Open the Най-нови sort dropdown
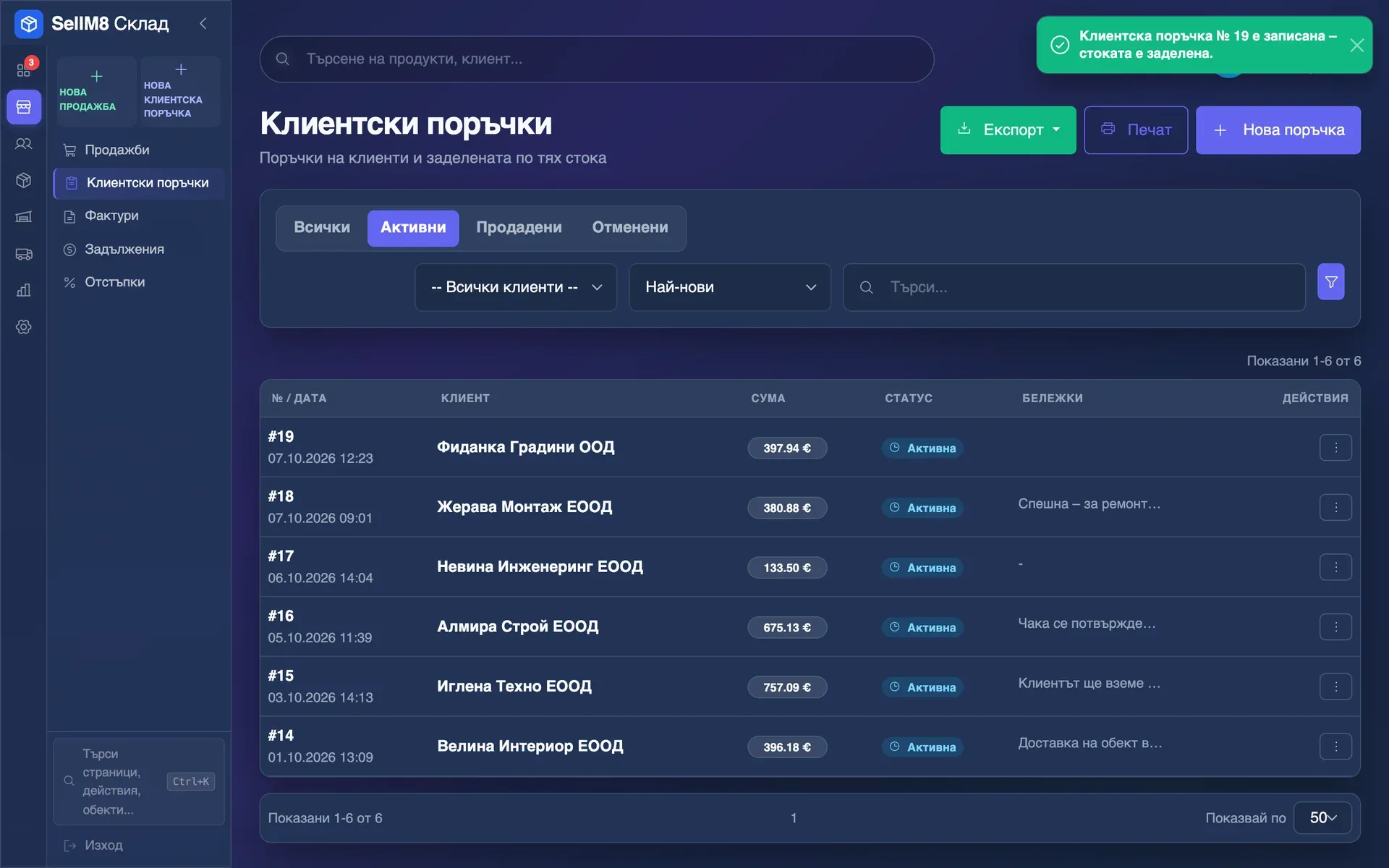Screen dimensions: 1389x868 pos(730,287)
